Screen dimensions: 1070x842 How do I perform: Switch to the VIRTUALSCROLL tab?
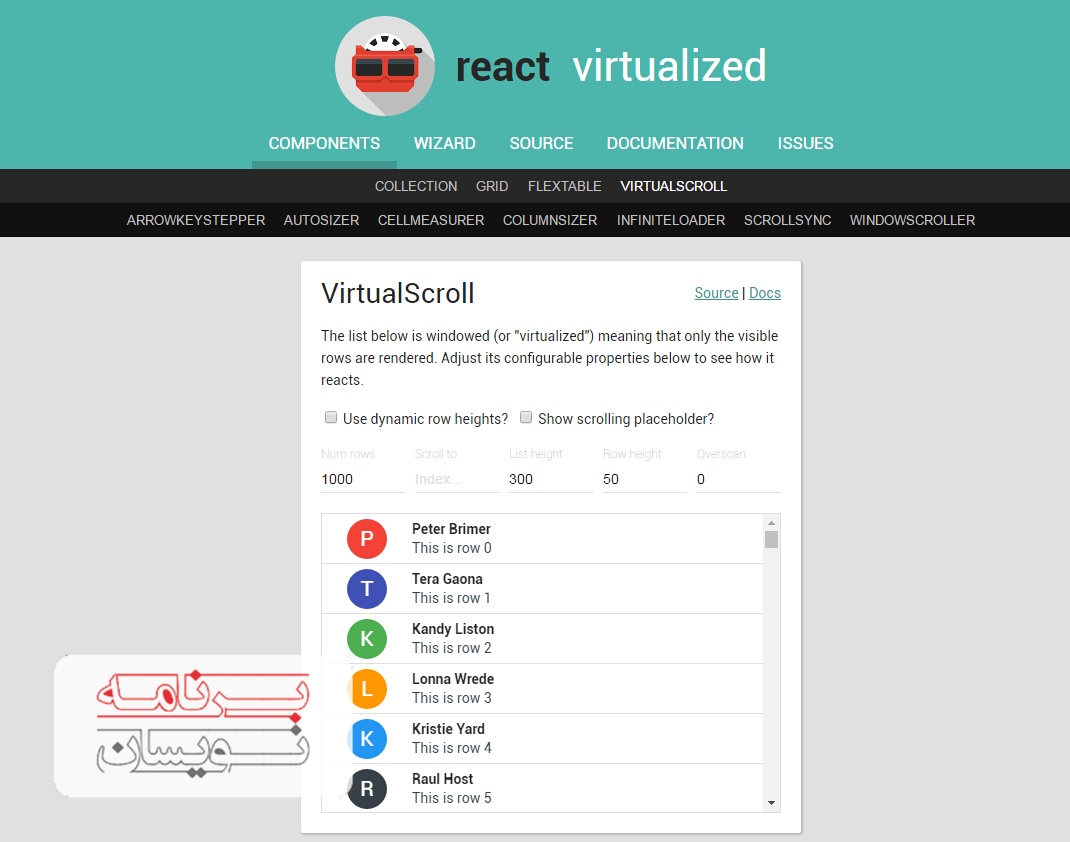tap(673, 186)
